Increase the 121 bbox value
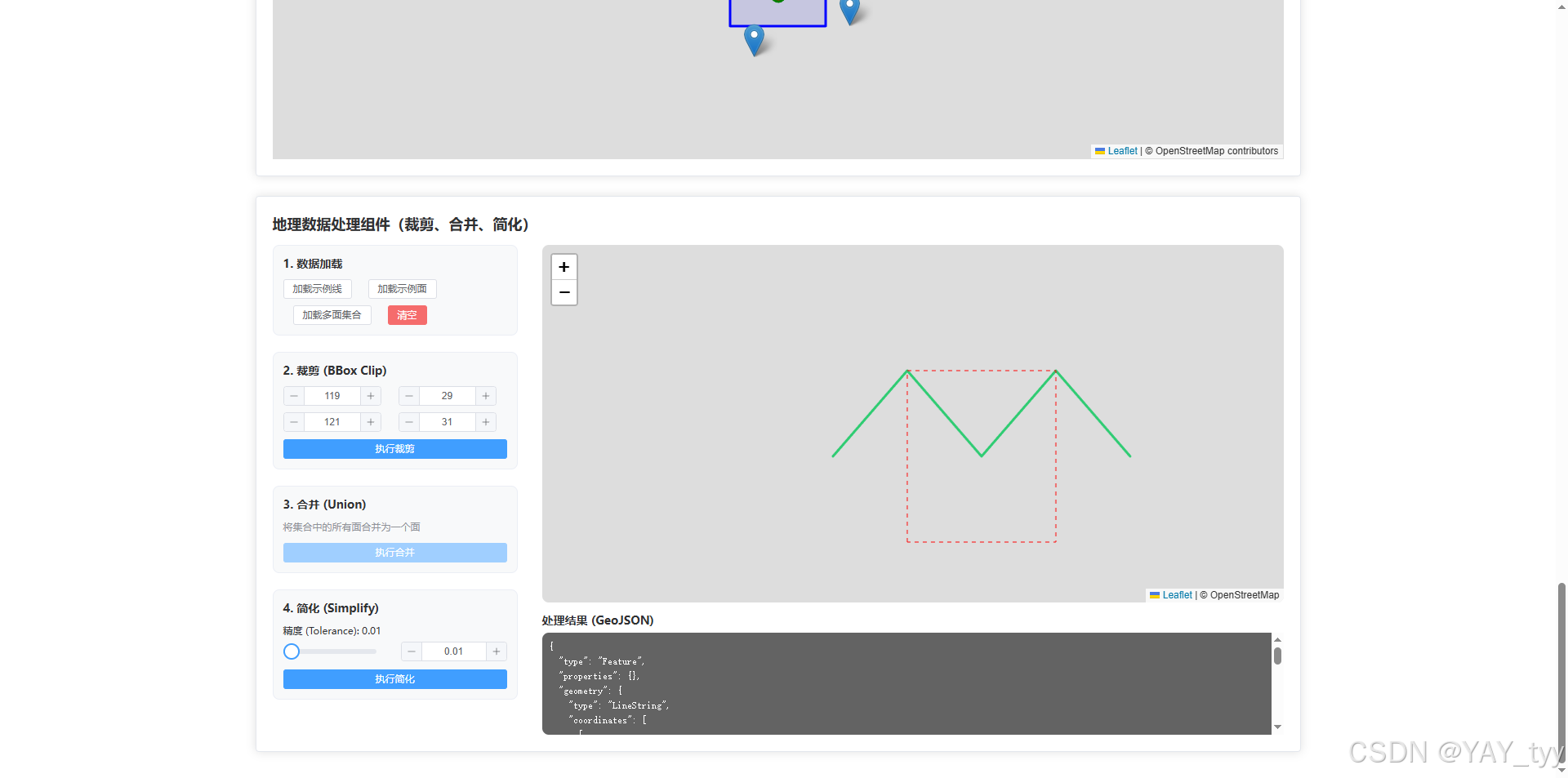Viewport: 1568px width, 778px height. coord(371,422)
